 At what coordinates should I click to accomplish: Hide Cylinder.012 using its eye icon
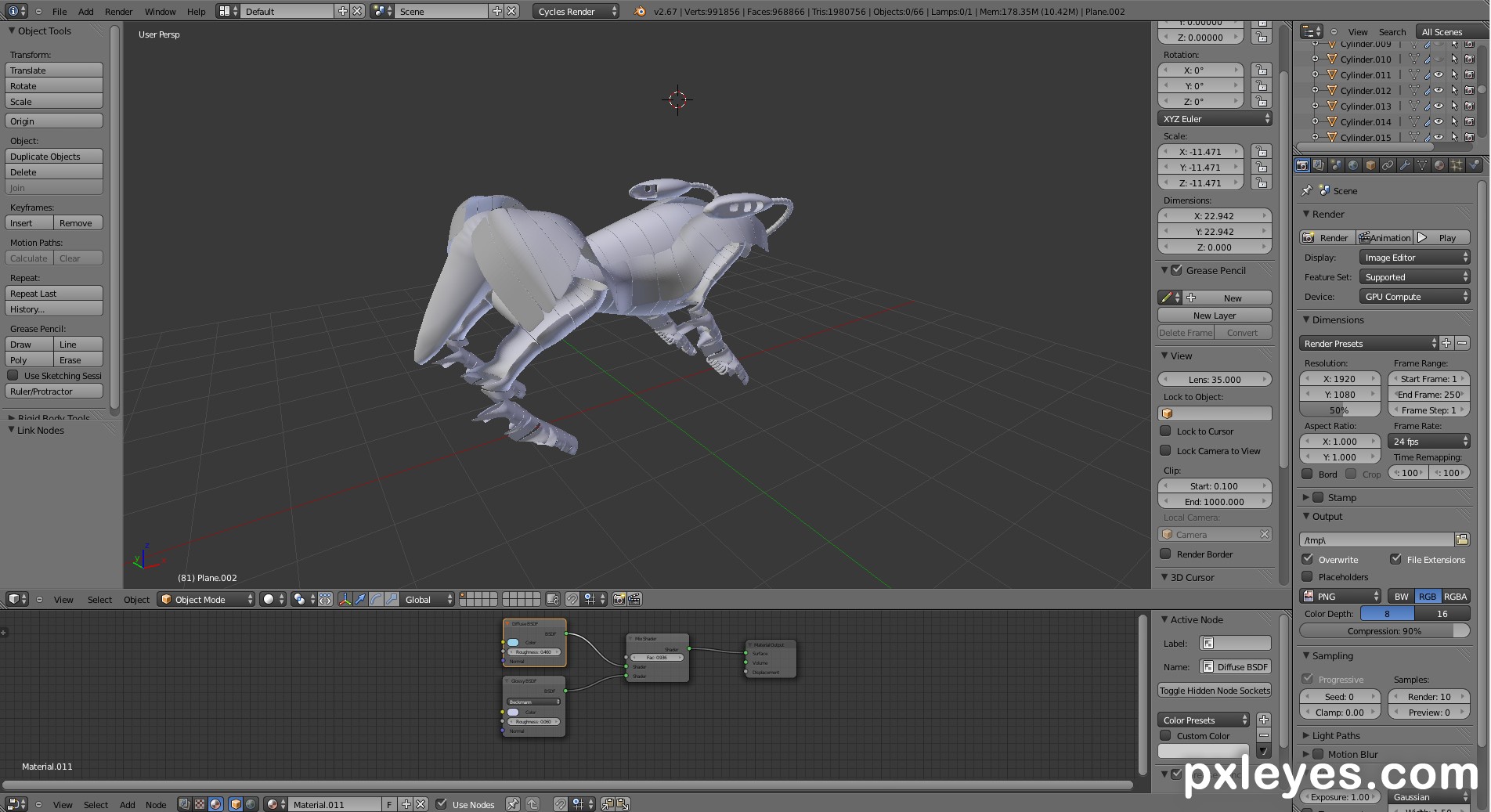tap(1439, 90)
